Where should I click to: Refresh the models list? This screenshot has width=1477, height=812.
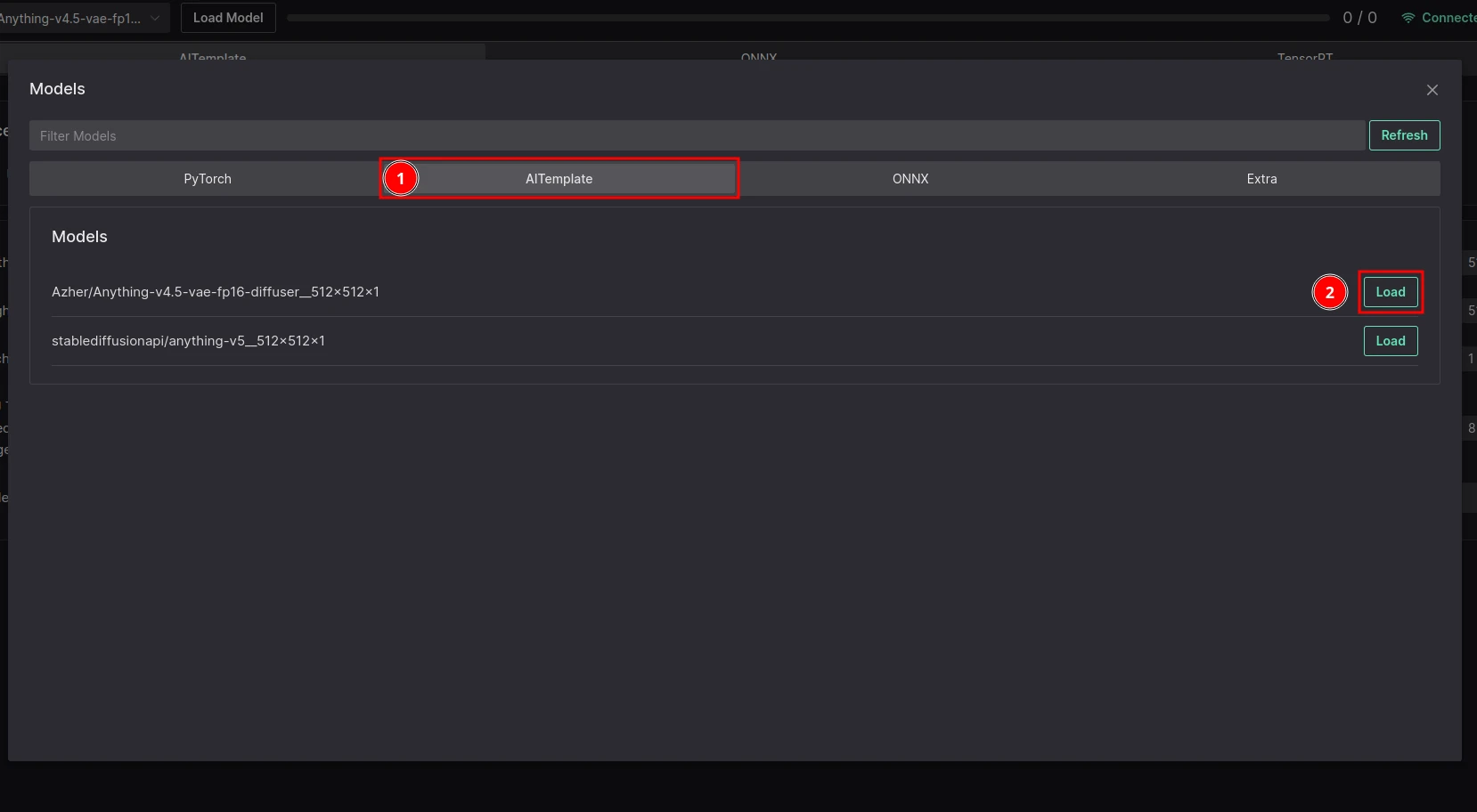pos(1404,135)
